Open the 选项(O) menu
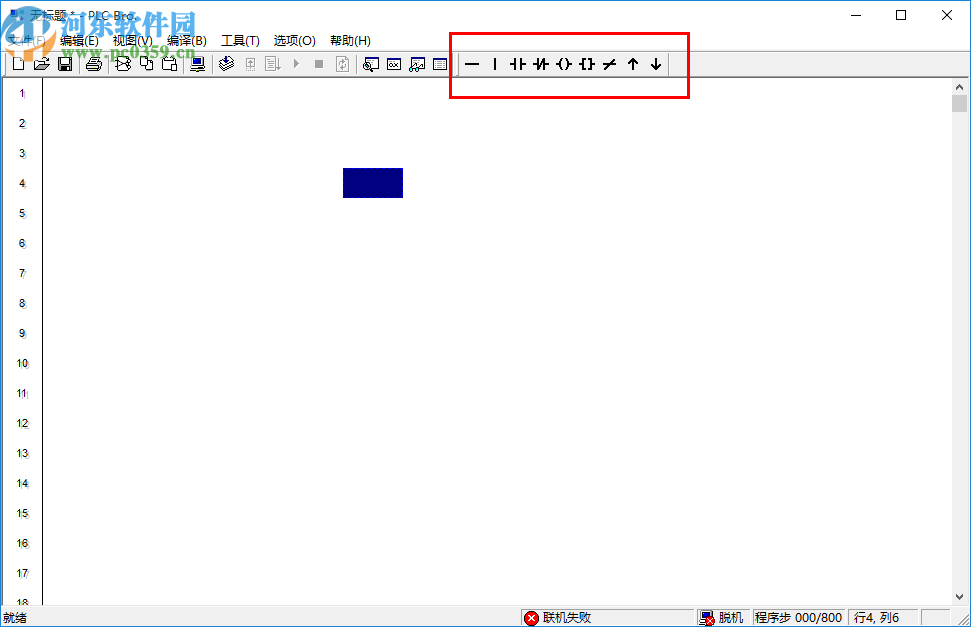The width and height of the screenshot is (971, 627). click(294, 40)
